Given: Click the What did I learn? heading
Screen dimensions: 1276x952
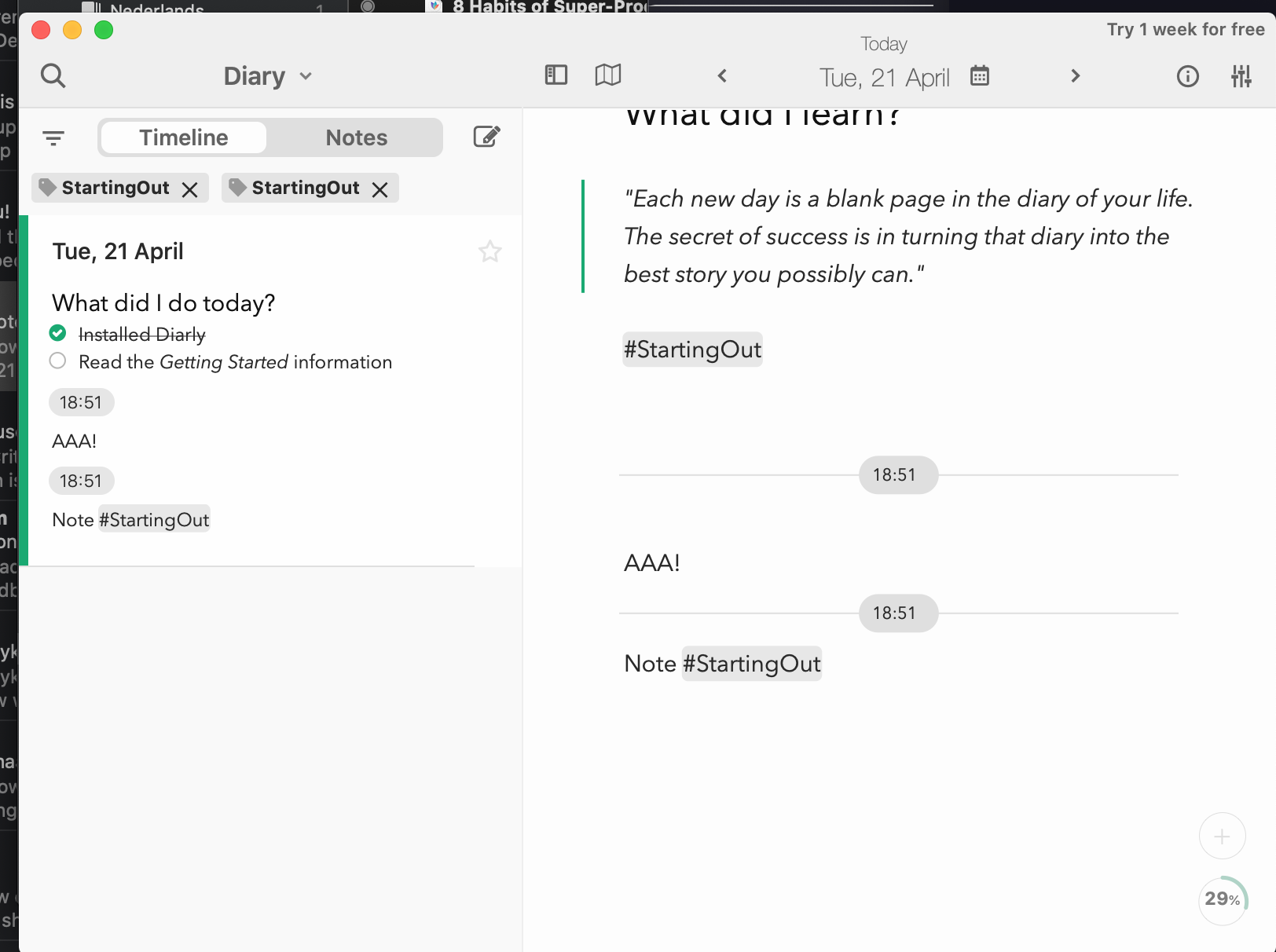Looking at the screenshot, I should coord(763,118).
